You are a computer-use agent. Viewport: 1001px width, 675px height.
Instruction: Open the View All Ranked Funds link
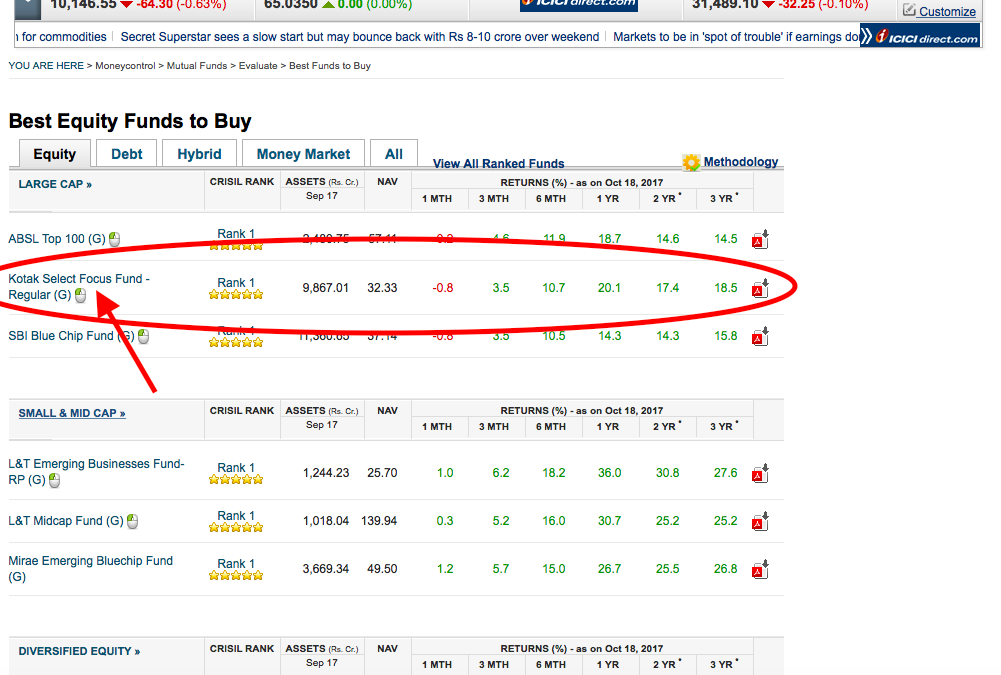tap(499, 163)
